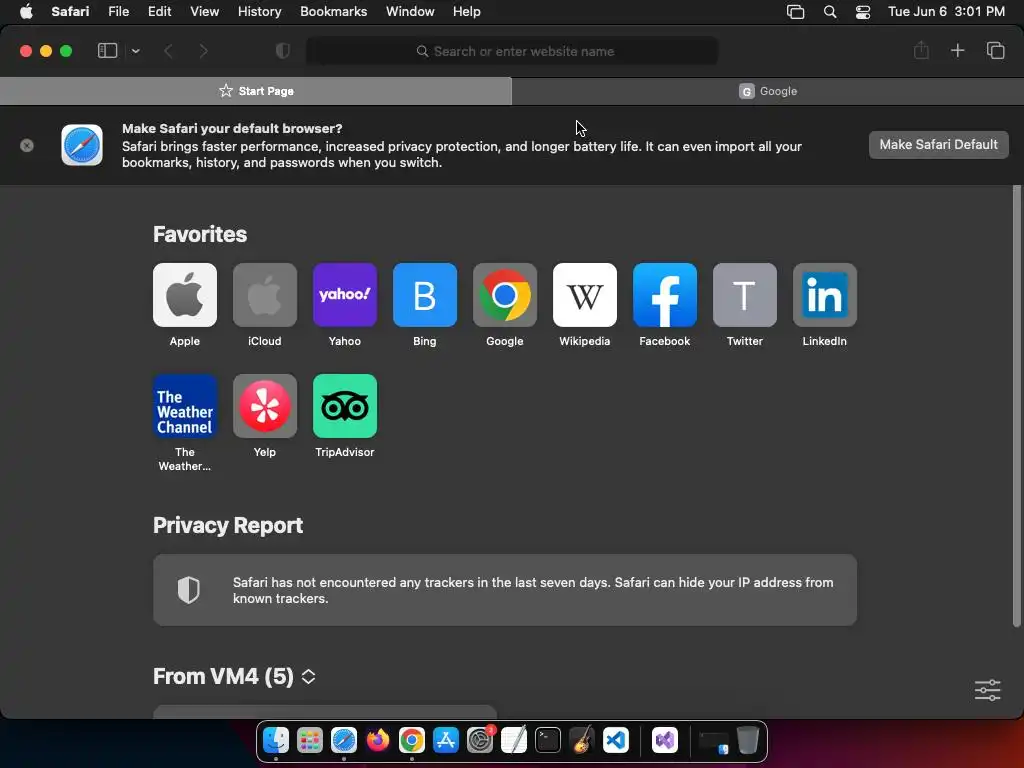Go forward with the forward arrow
The image size is (1024, 768).
pos(203,51)
